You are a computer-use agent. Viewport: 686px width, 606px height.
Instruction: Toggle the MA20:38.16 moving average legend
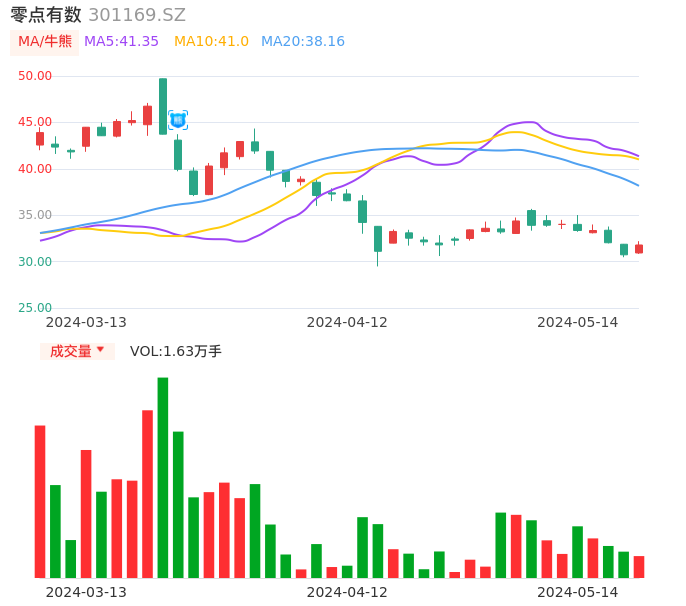point(303,42)
